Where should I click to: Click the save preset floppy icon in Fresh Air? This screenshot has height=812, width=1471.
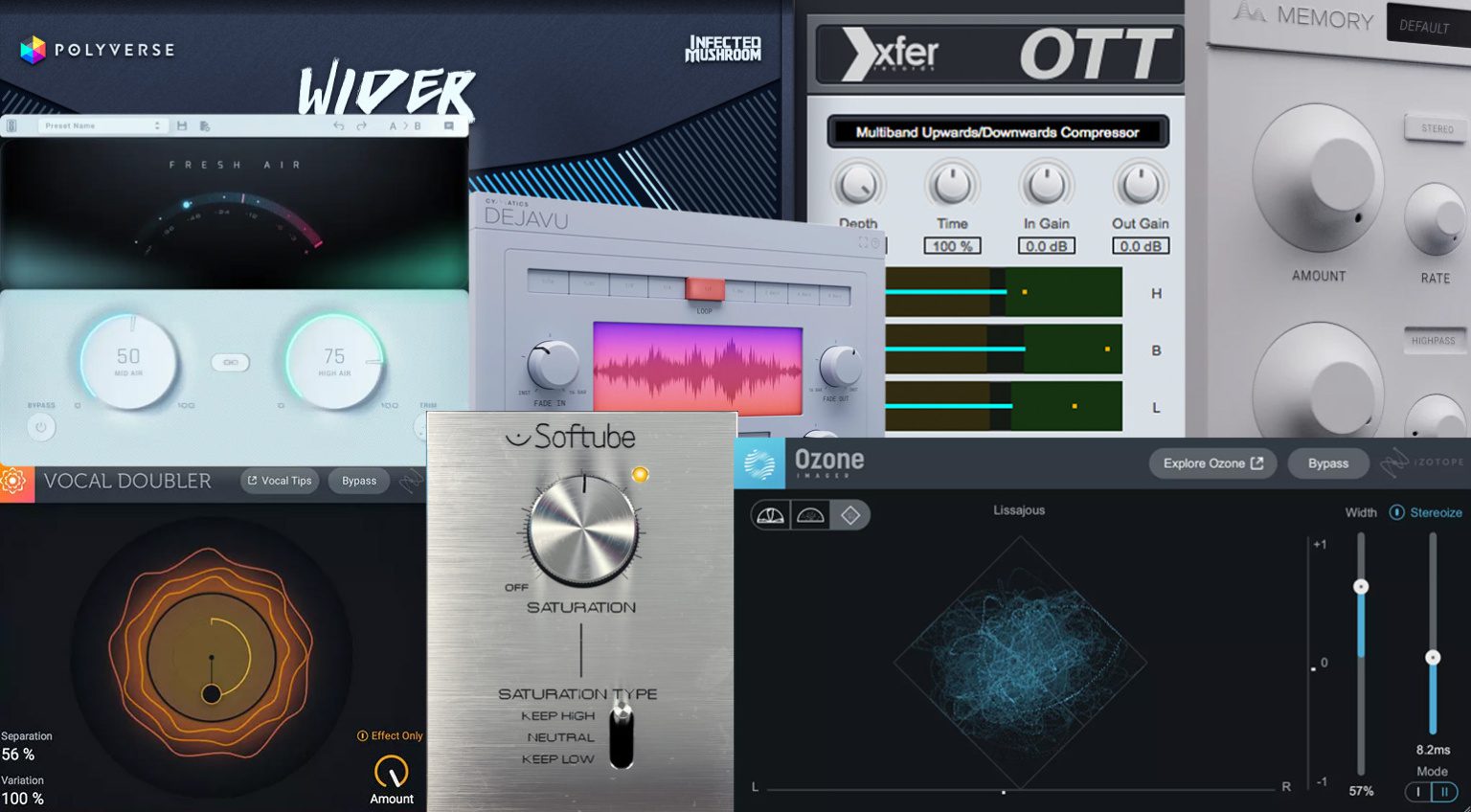(184, 124)
